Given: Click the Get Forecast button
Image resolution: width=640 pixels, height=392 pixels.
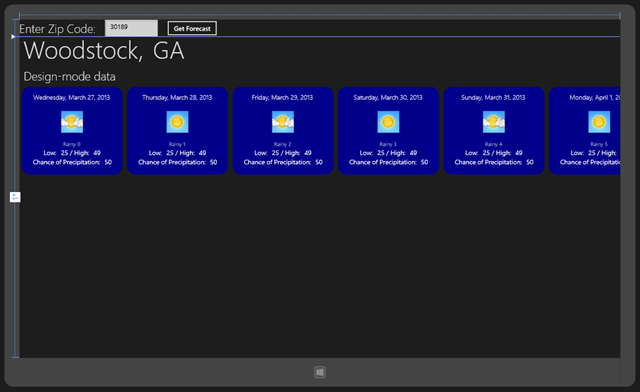Looking at the screenshot, I should tap(192, 28).
